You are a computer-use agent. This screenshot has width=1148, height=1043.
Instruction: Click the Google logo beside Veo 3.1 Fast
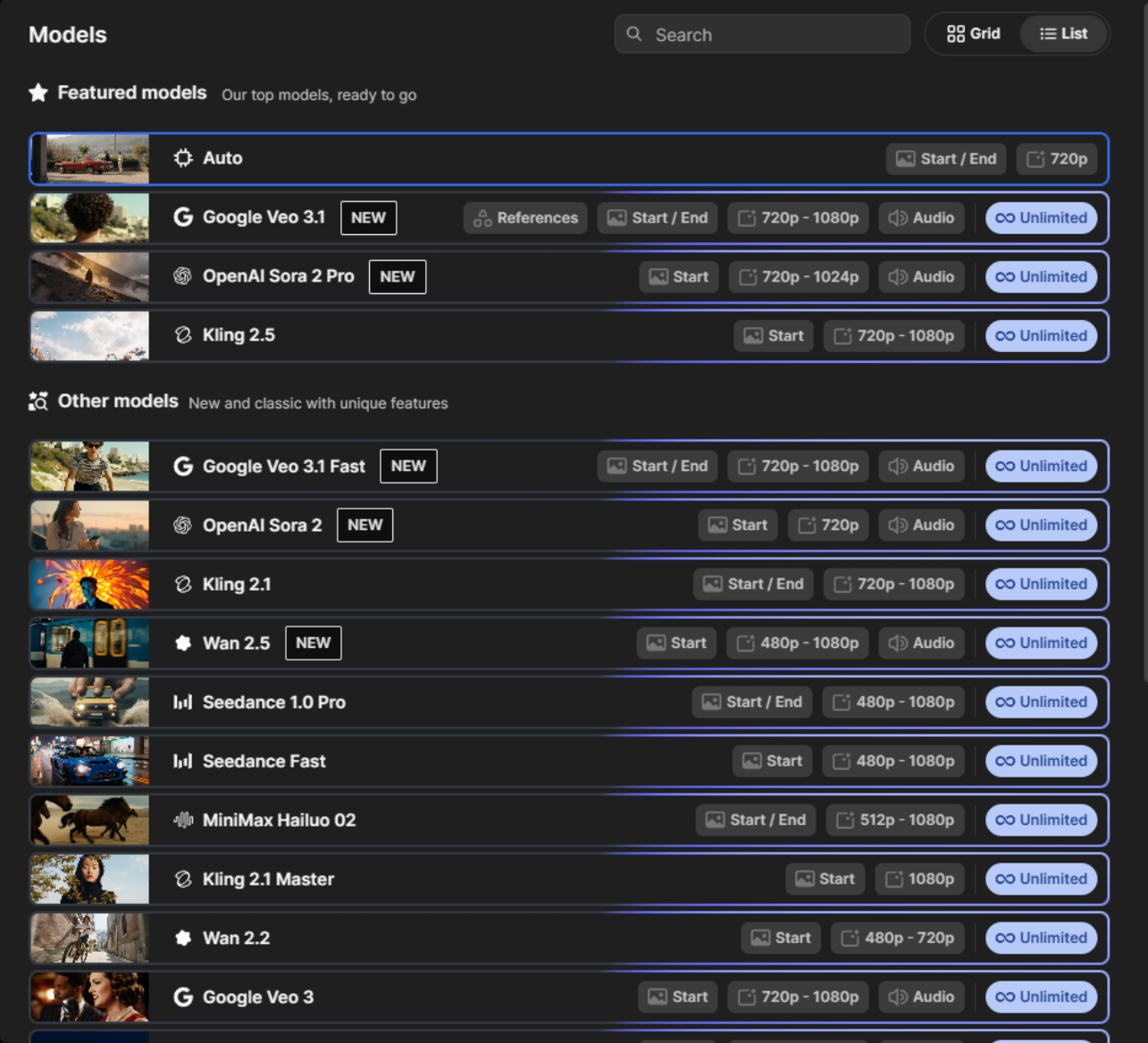pos(183,466)
